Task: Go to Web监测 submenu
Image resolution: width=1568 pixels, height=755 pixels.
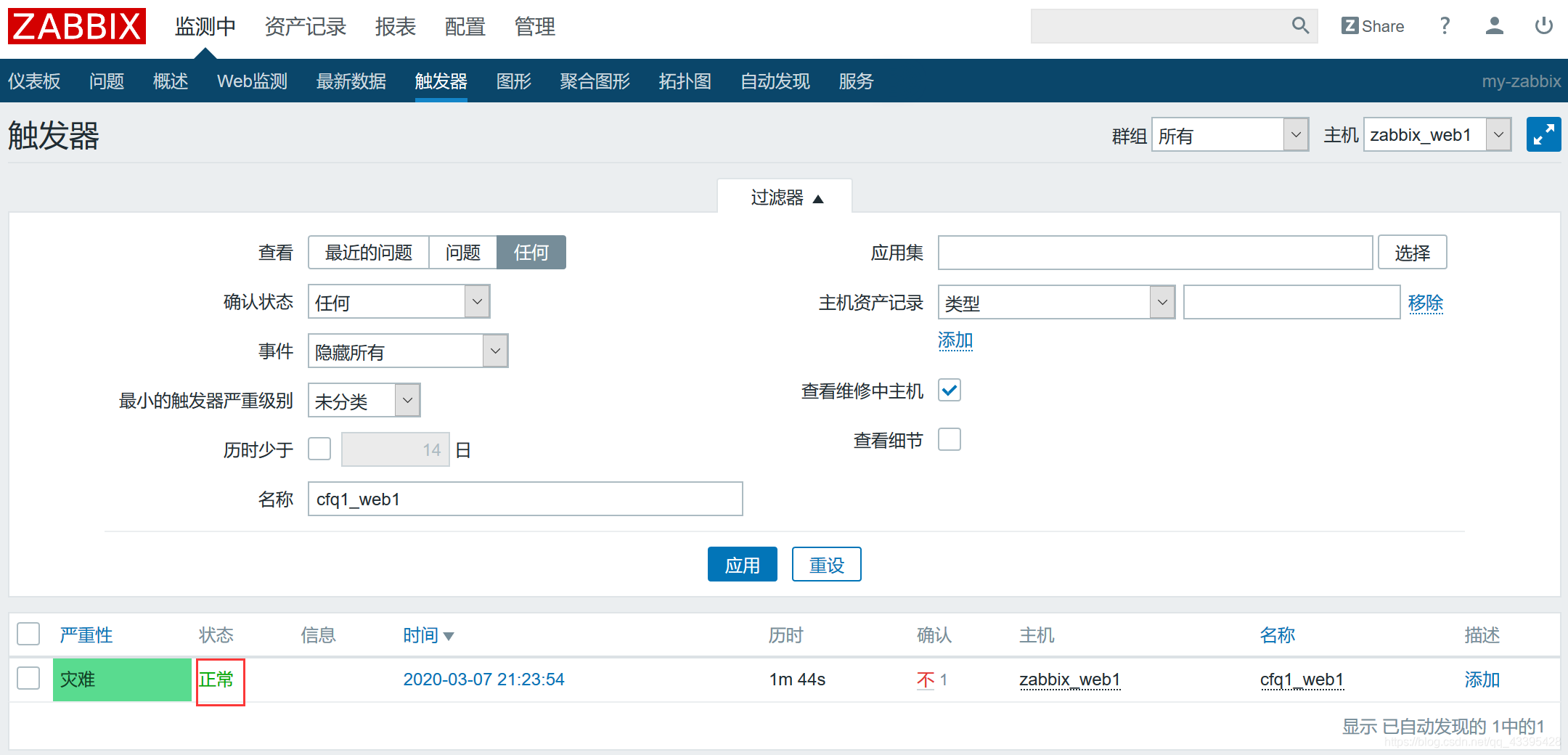Action: tap(252, 81)
